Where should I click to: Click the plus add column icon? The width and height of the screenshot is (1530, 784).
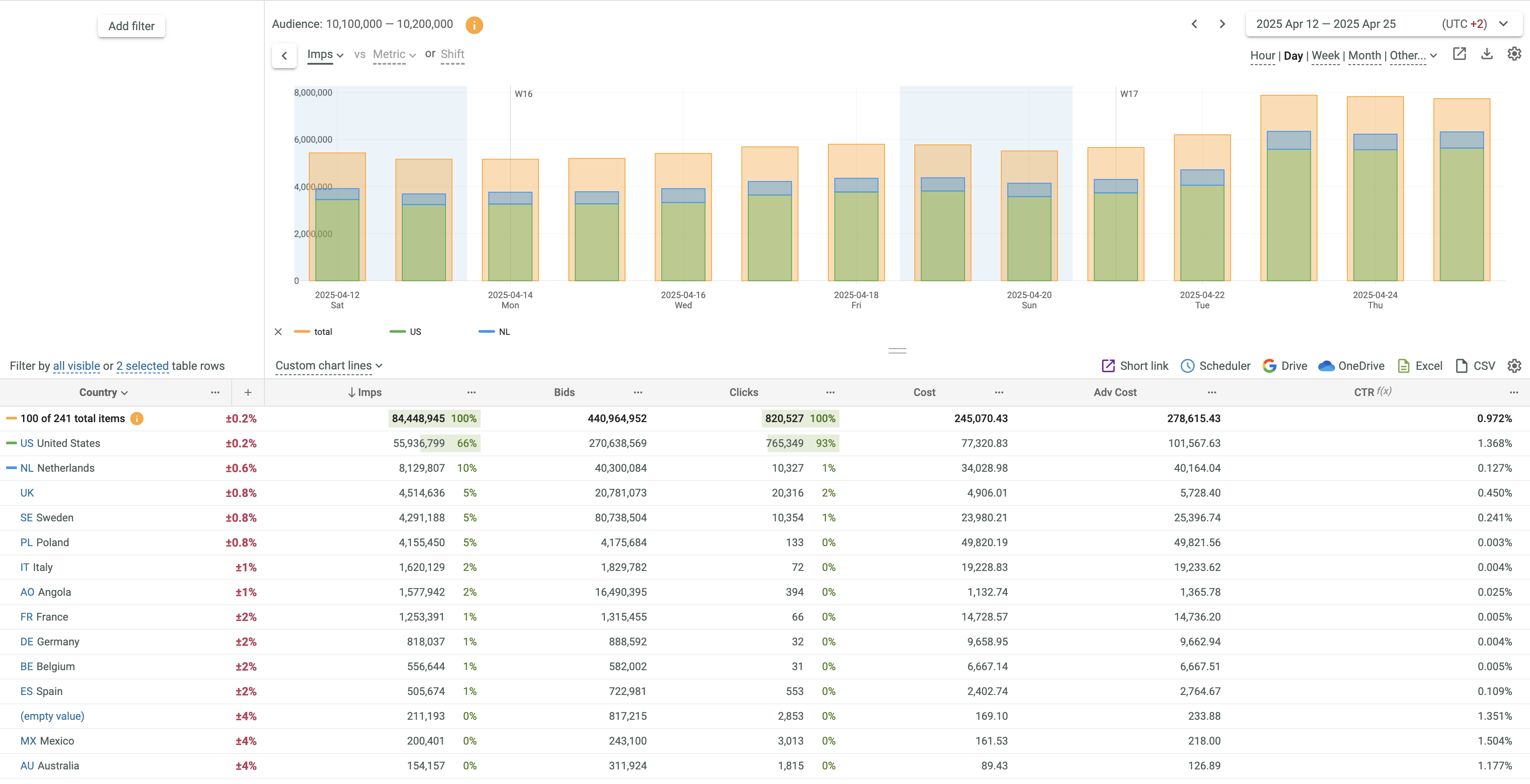(248, 392)
